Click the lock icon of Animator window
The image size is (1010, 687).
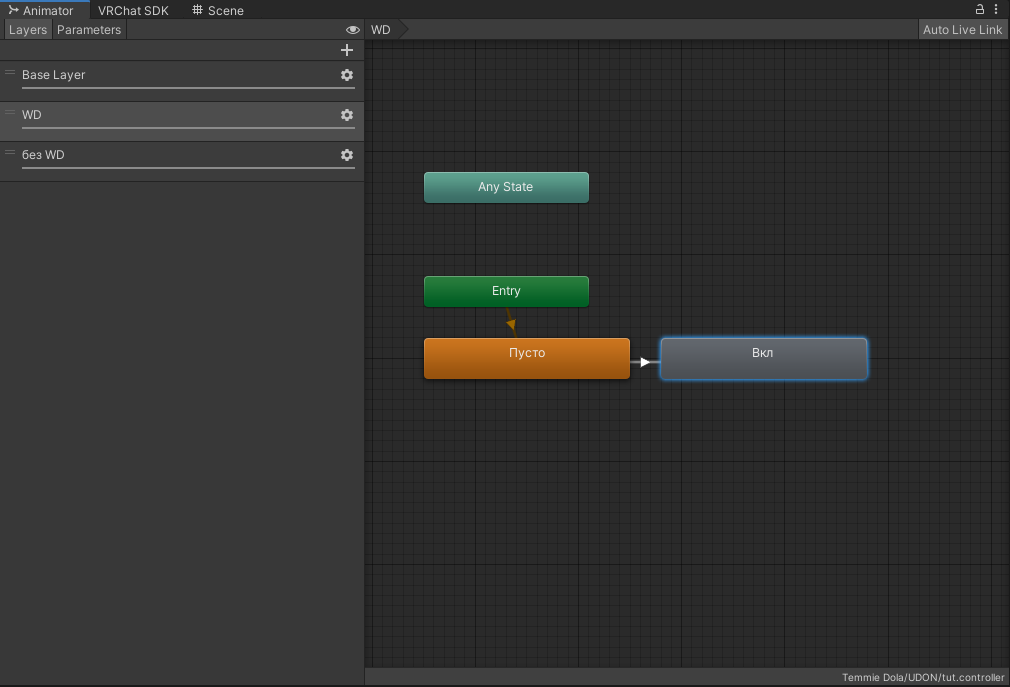click(x=981, y=9)
